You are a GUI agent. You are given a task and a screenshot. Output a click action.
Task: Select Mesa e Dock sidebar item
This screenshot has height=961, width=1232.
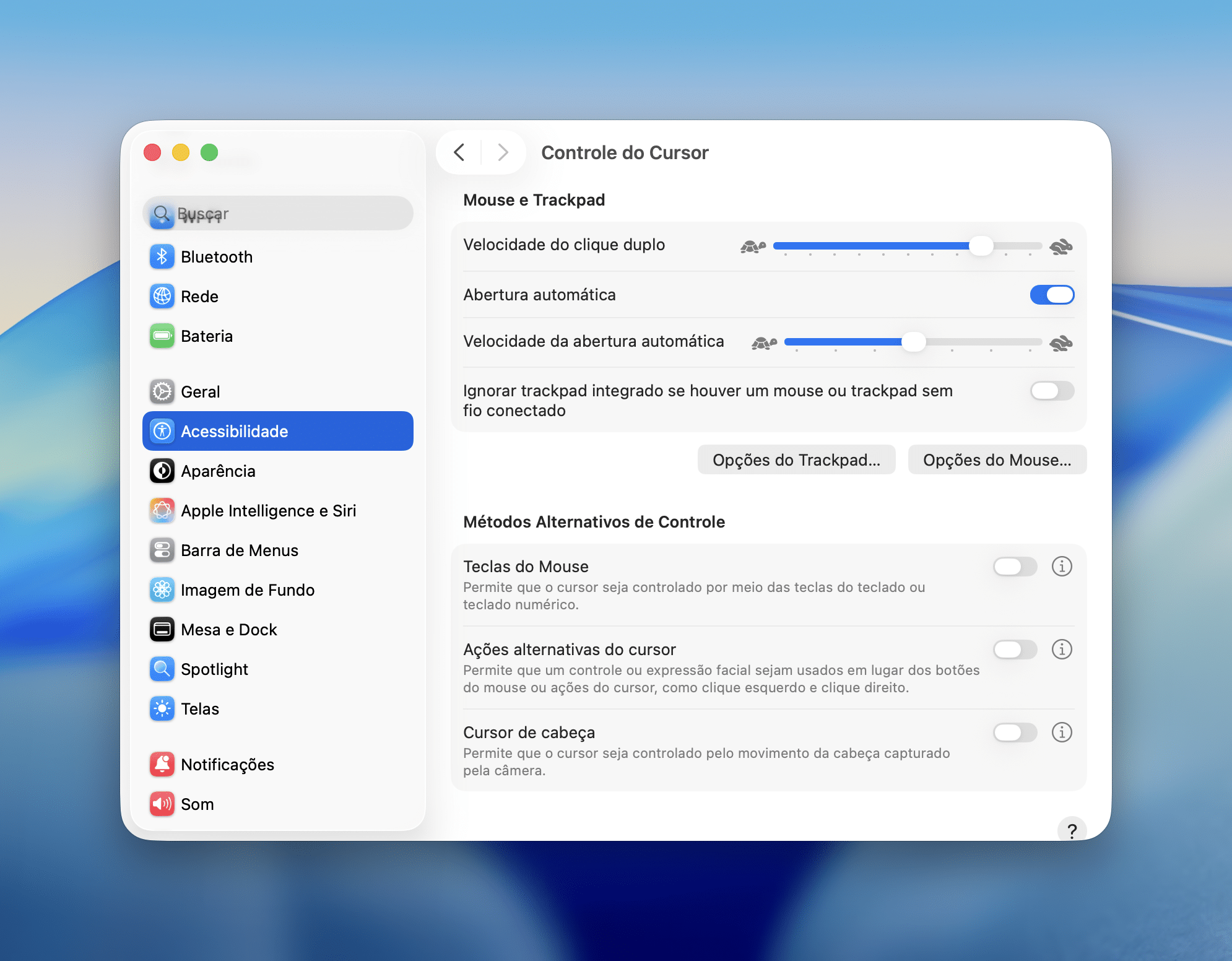228,630
